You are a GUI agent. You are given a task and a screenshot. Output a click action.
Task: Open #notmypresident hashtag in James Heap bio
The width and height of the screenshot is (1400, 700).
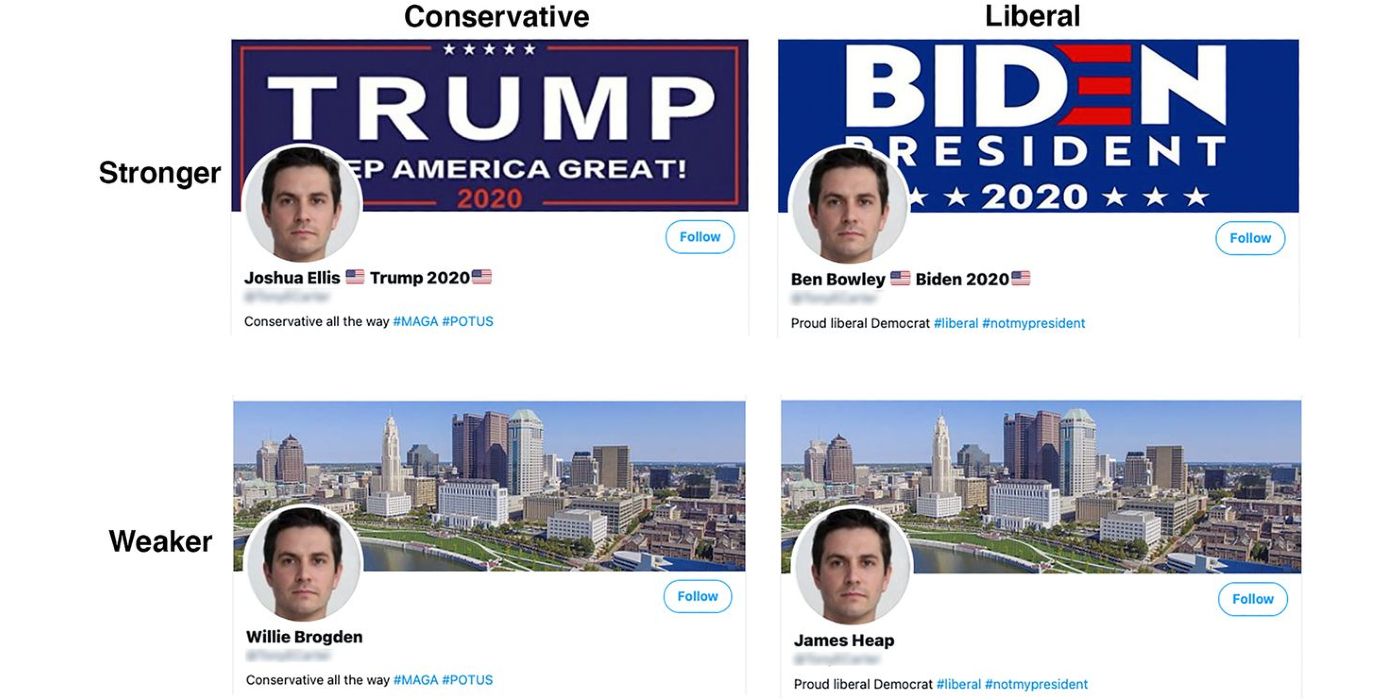coord(1037,685)
